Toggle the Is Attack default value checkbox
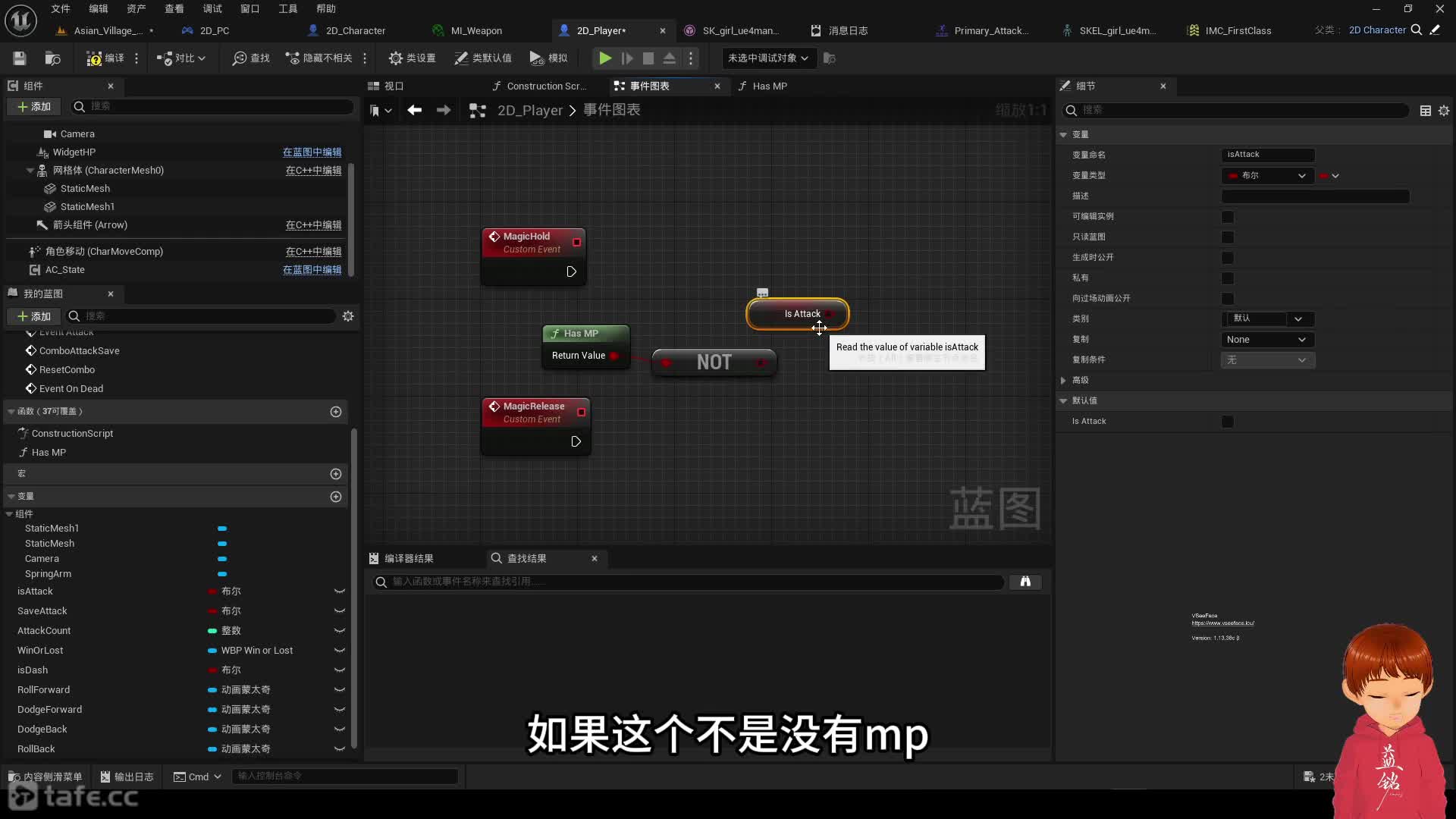The height and width of the screenshot is (819, 1456). click(1228, 422)
